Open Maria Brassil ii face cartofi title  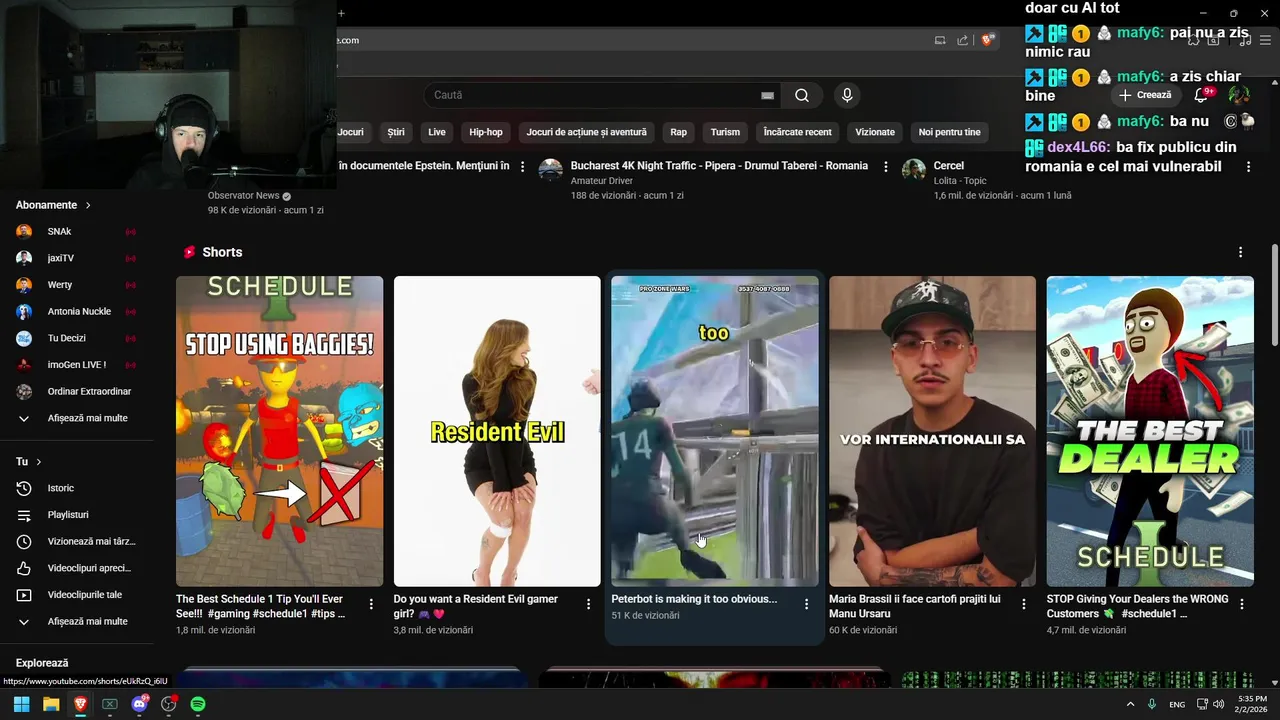(914, 606)
